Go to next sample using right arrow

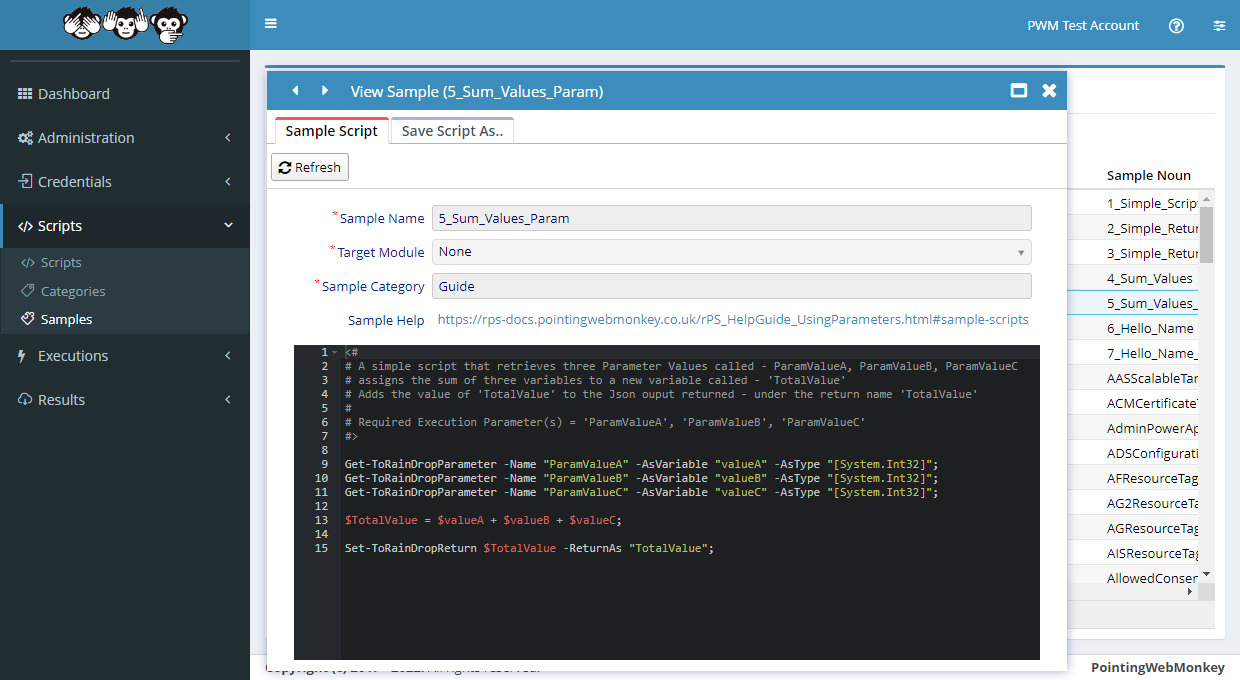(x=325, y=91)
